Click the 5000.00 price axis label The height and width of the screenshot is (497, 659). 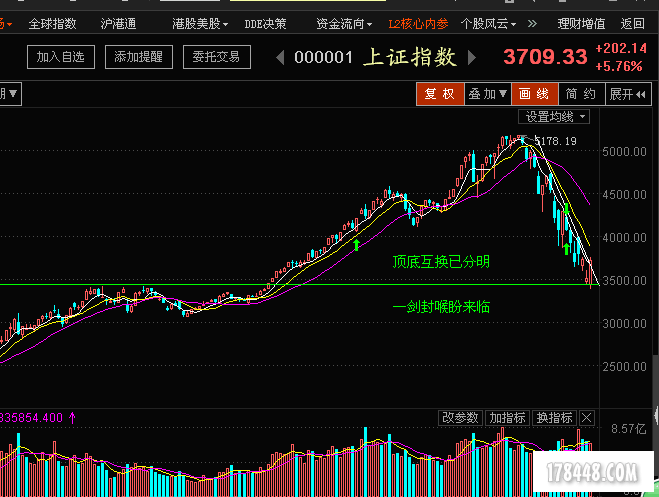[x=624, y=152]
